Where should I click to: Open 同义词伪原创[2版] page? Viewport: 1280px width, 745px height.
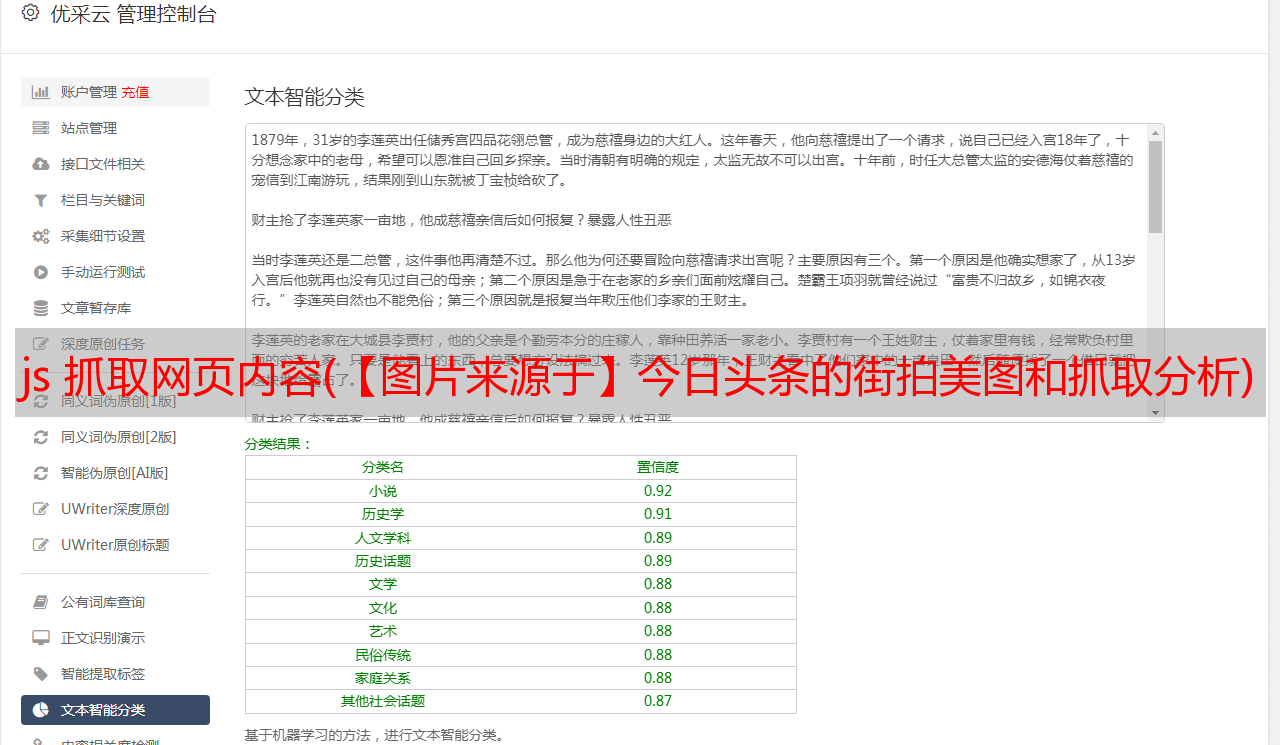tap(115, 437)
